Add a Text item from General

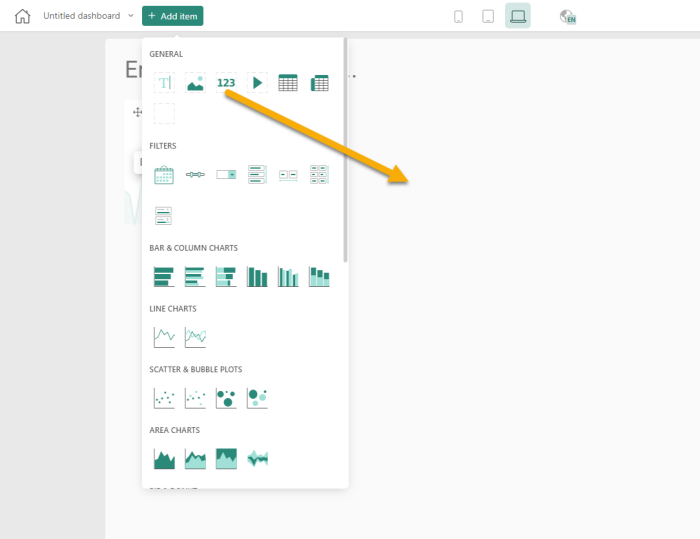164,83
